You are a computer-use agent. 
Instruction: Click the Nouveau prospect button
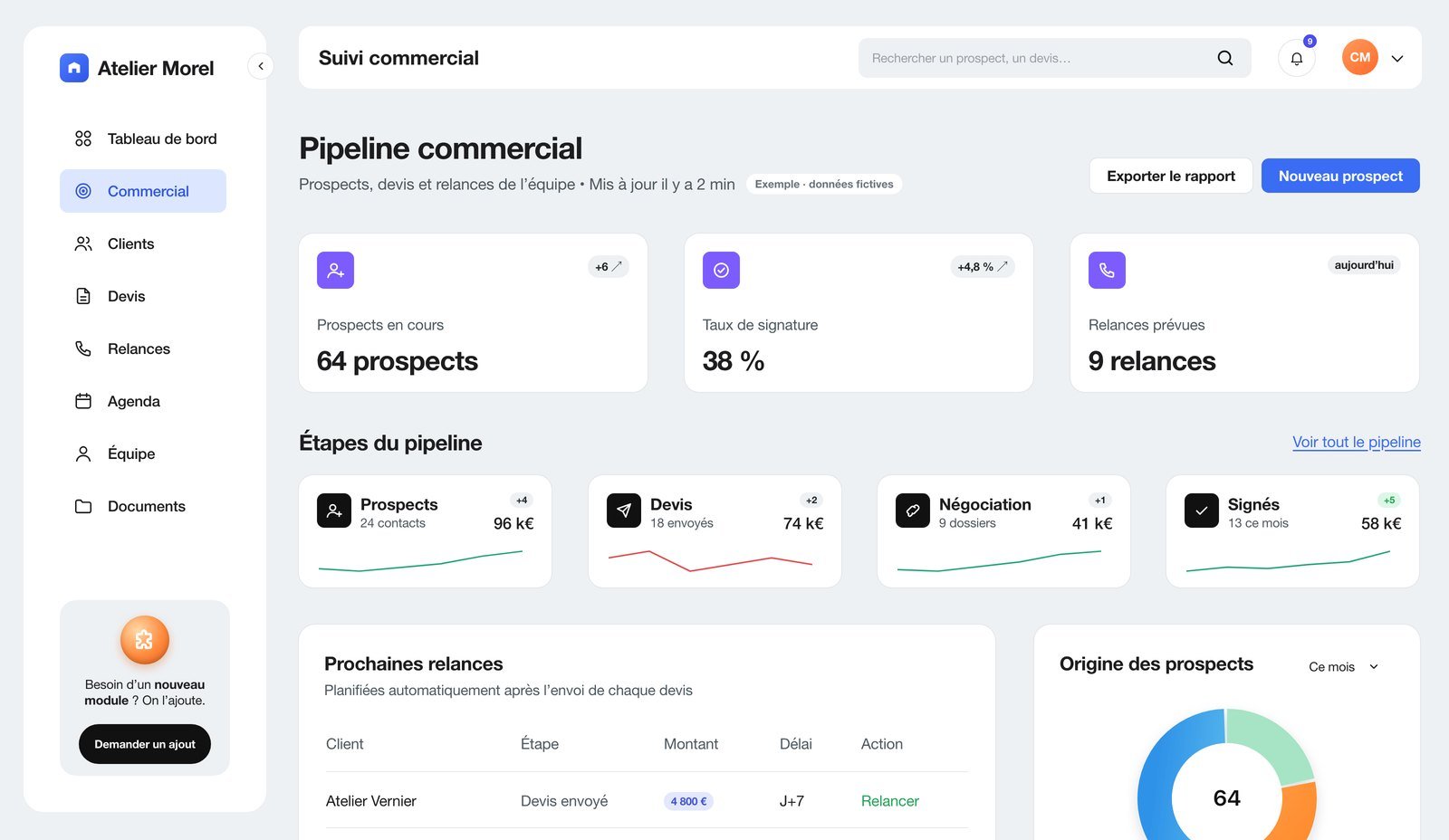click(1340, 176)
